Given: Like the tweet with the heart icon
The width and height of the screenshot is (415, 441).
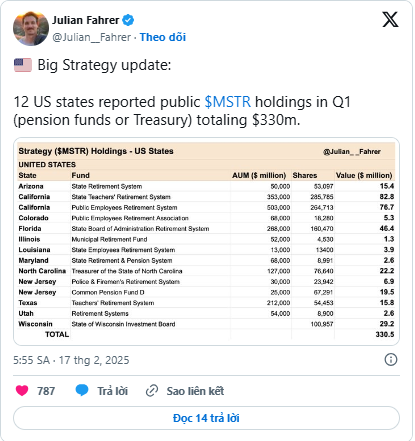Looking at the screenshot, I should pos(22,390).
